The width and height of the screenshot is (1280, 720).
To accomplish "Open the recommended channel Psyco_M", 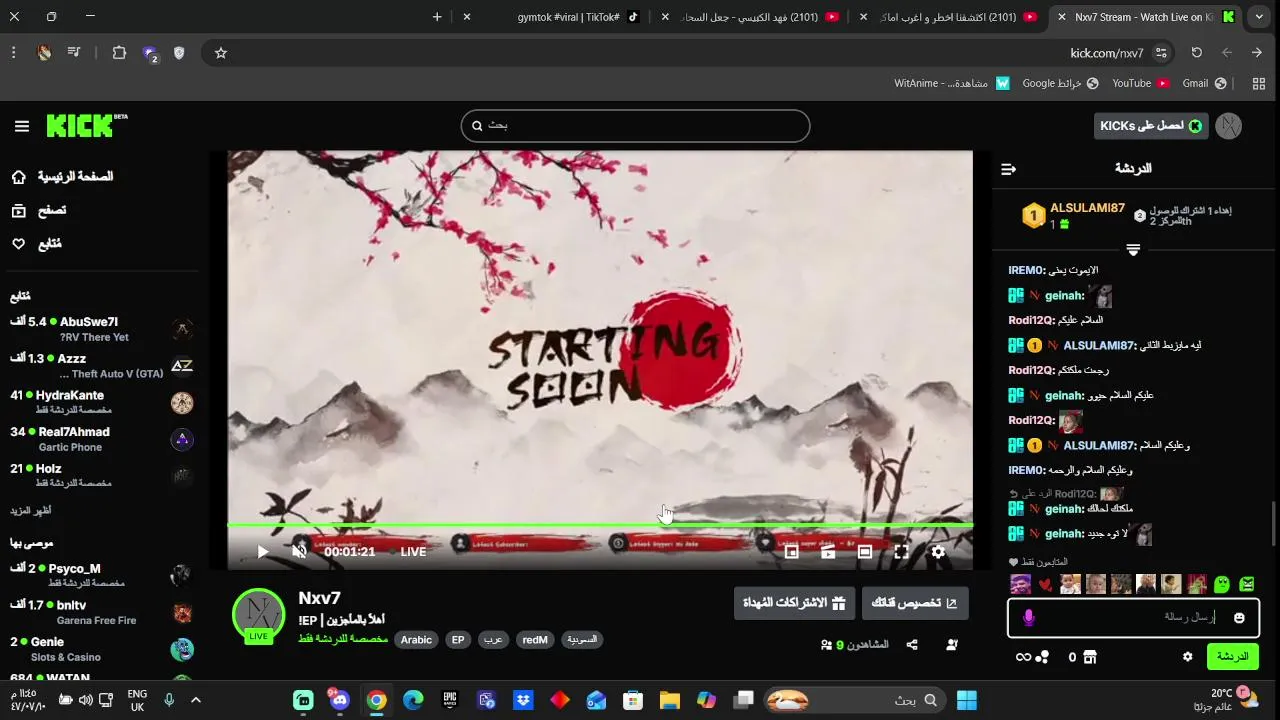I will pyautogui.click(x=100, y=575).
